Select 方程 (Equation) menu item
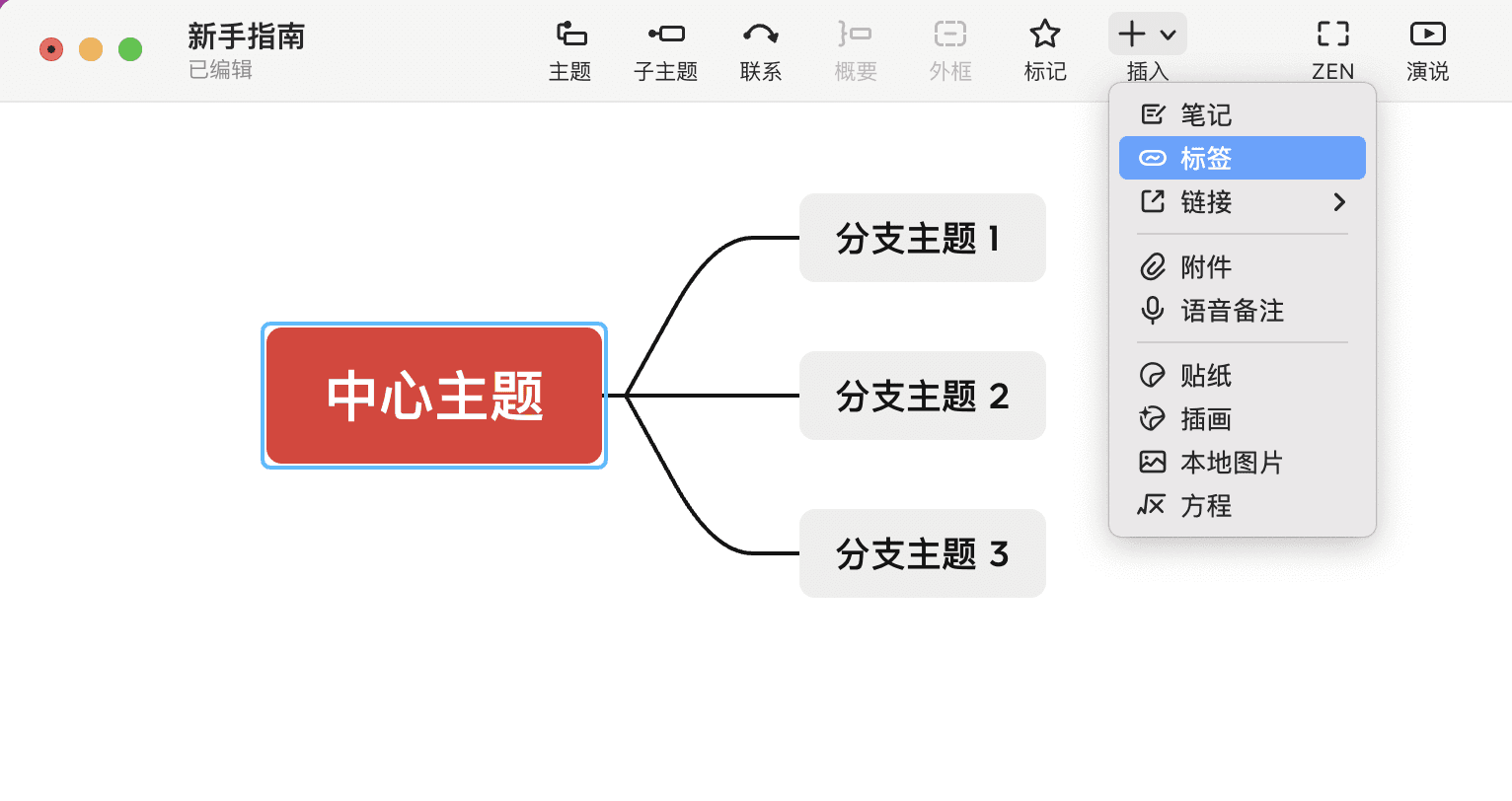Screen dimensions: 1512x801 (1243, 505)
